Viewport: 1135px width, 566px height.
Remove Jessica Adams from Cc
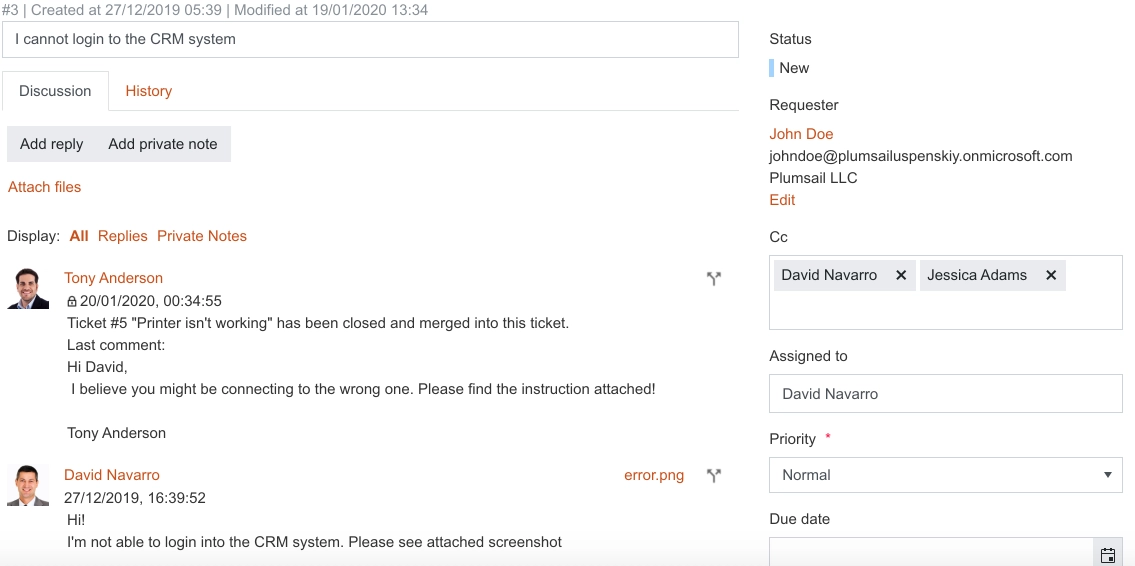[x=1051, y=275]
